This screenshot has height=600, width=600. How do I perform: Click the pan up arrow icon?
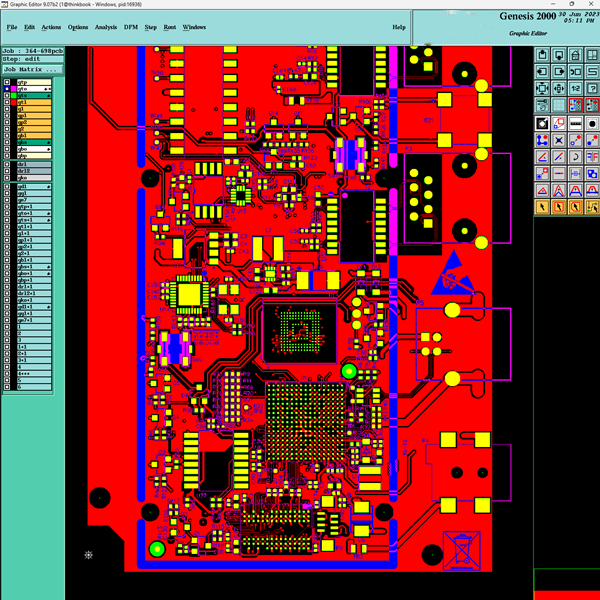[x=542, y=55]
